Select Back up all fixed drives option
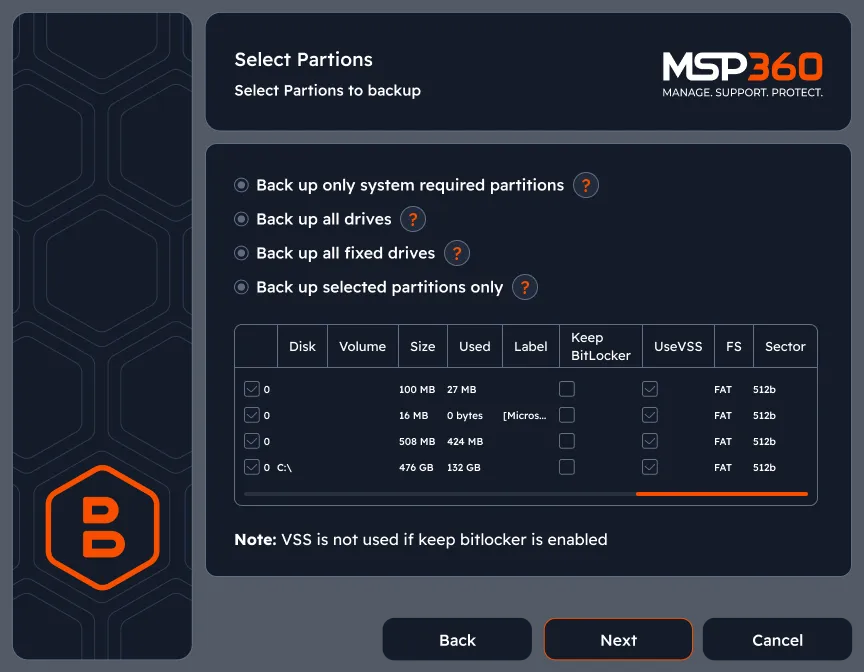The width and height of the screenshot is (864, 672). (x=241, y=253)
